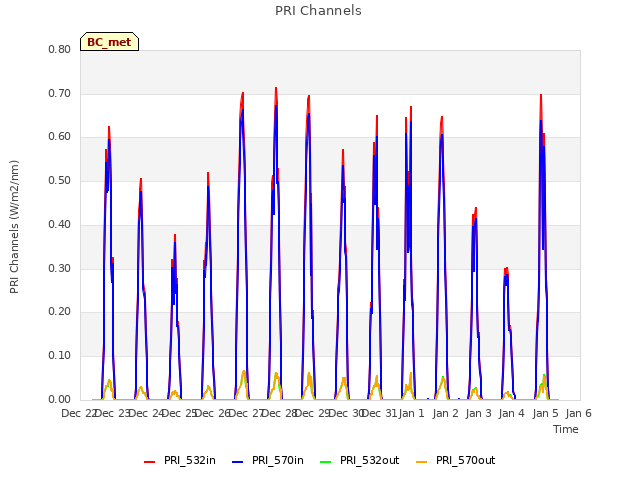Click the 0.10 y-axis tick label

point(60,356)
